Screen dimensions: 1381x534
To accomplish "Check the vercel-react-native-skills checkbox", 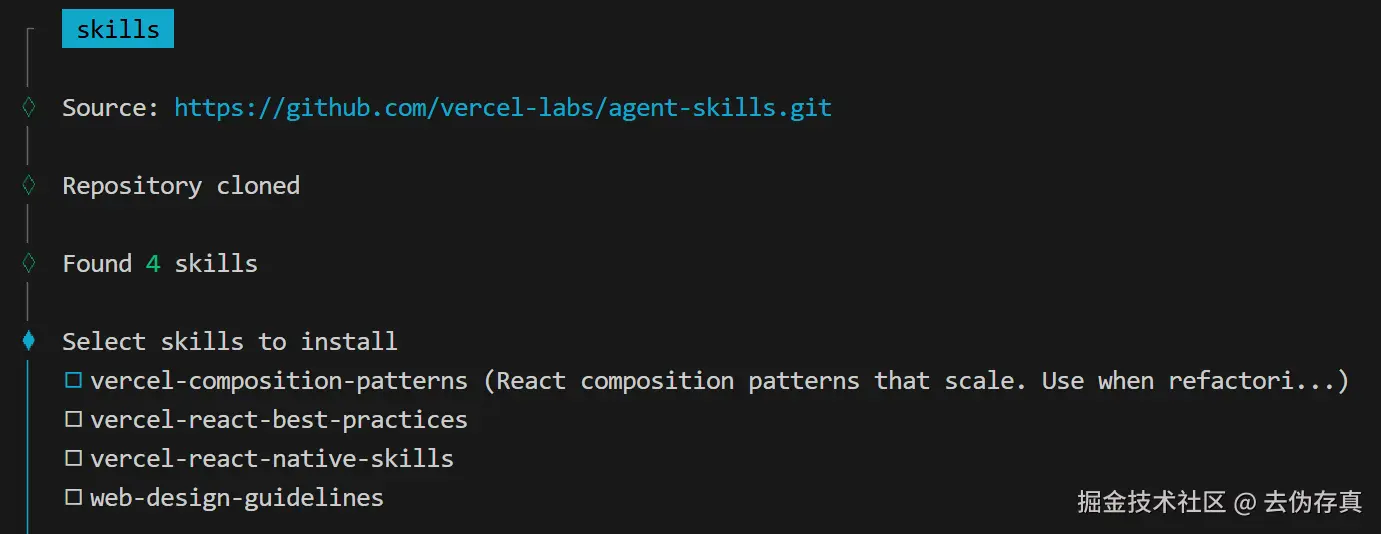I will point(73,459).
